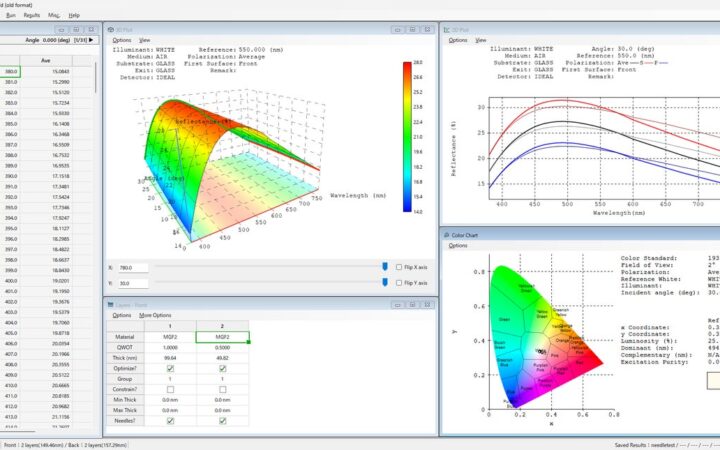Select layer 2 thickness 49.82

222,358
